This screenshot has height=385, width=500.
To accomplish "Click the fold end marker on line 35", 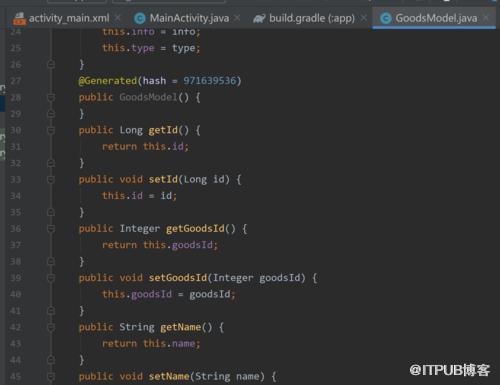I will [x=51, y=212].
